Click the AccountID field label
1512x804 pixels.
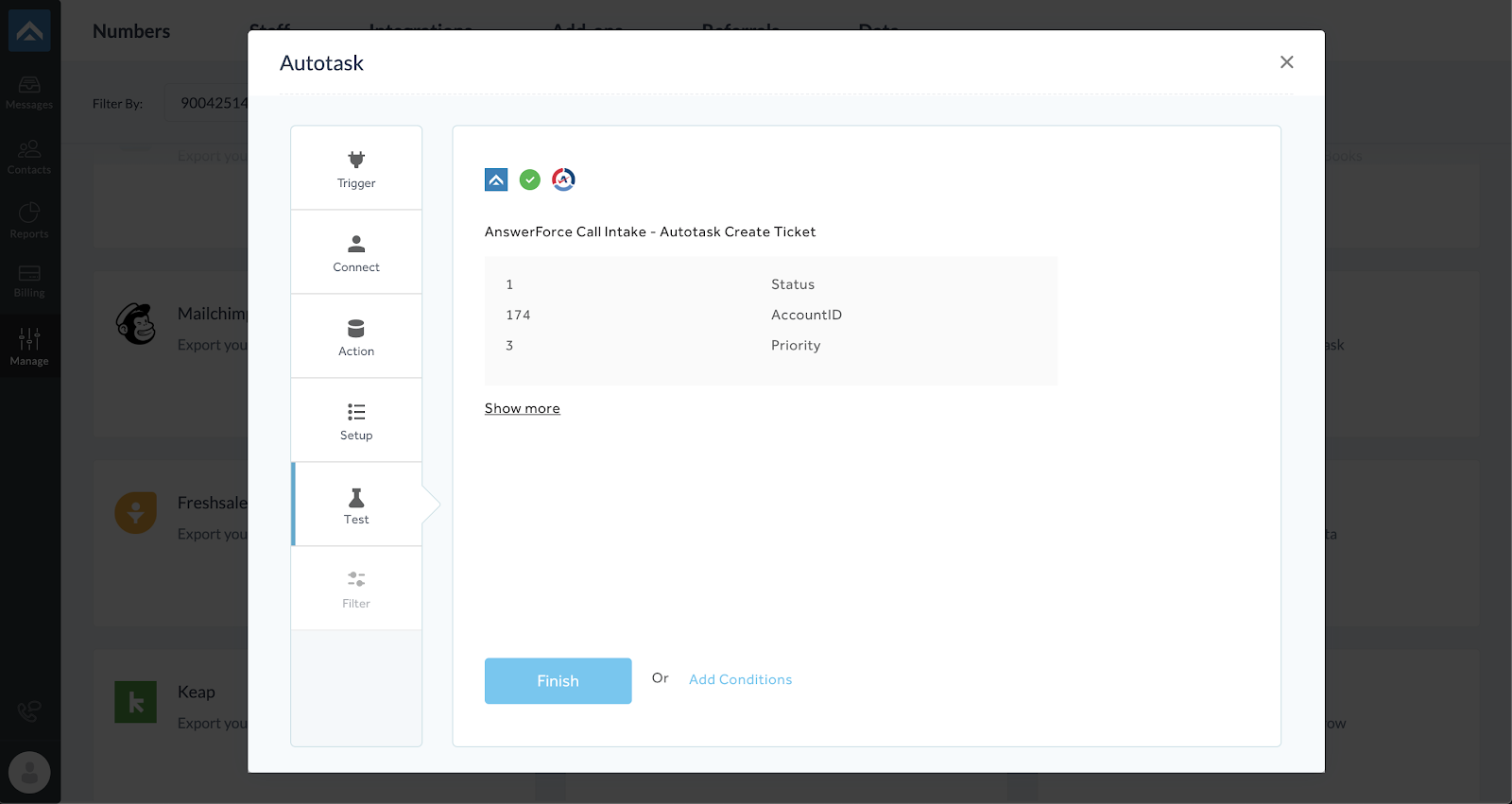[x=806, y=315]
